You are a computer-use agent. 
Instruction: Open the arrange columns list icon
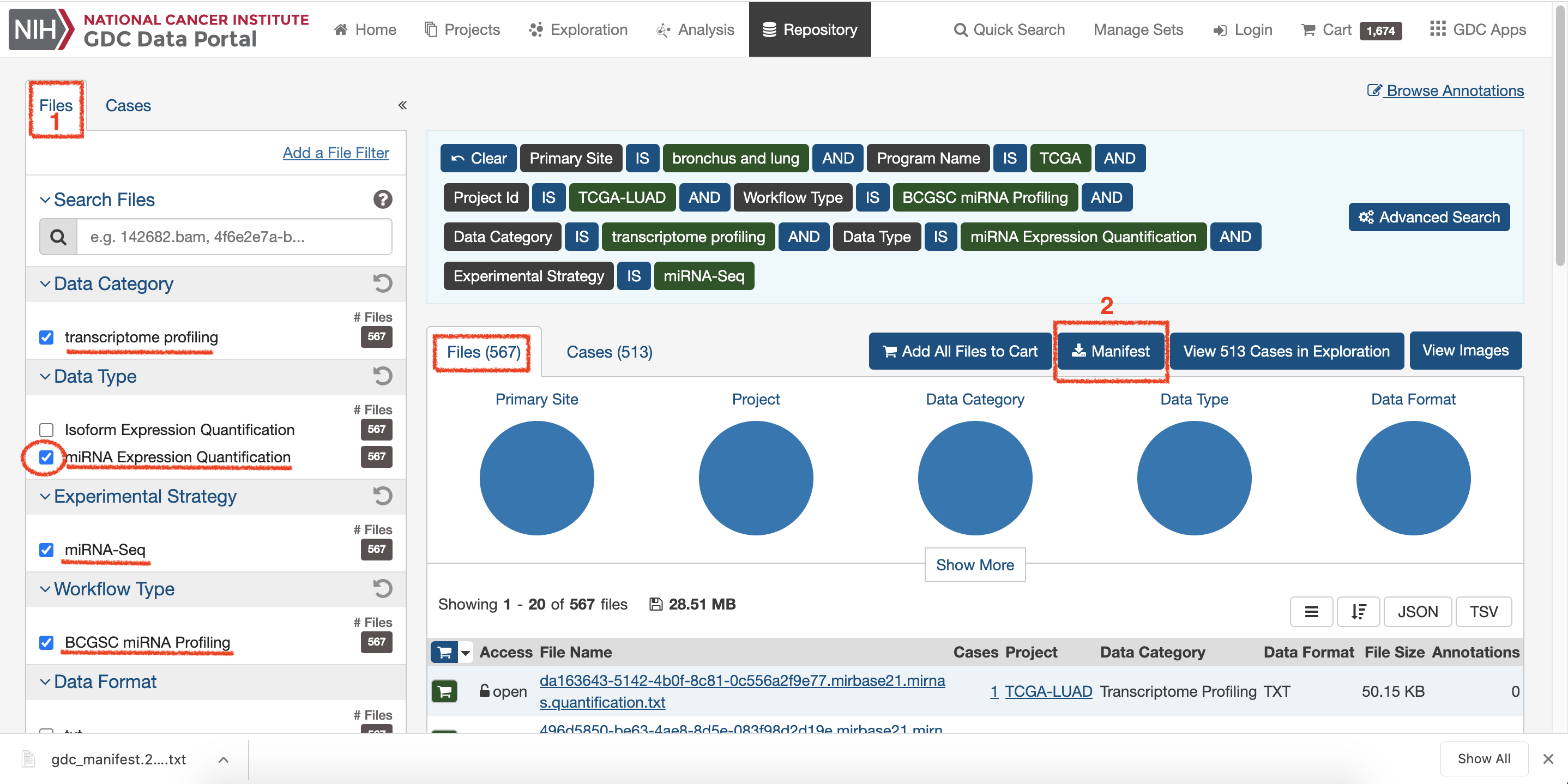coord(1311,611)
